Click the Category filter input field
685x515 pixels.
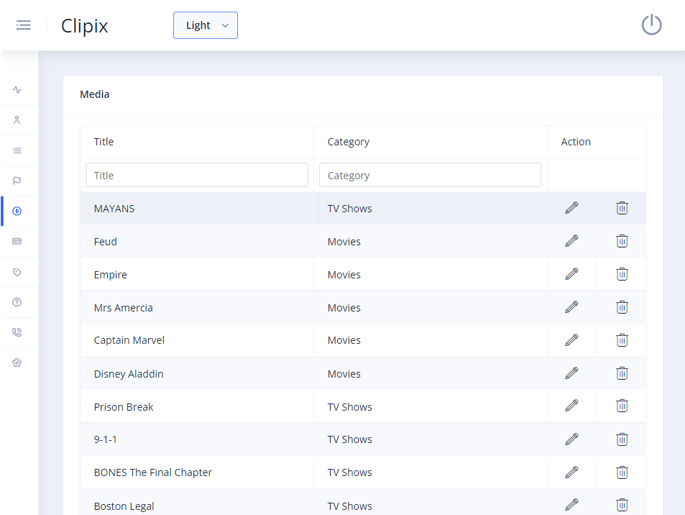[430, 175]
